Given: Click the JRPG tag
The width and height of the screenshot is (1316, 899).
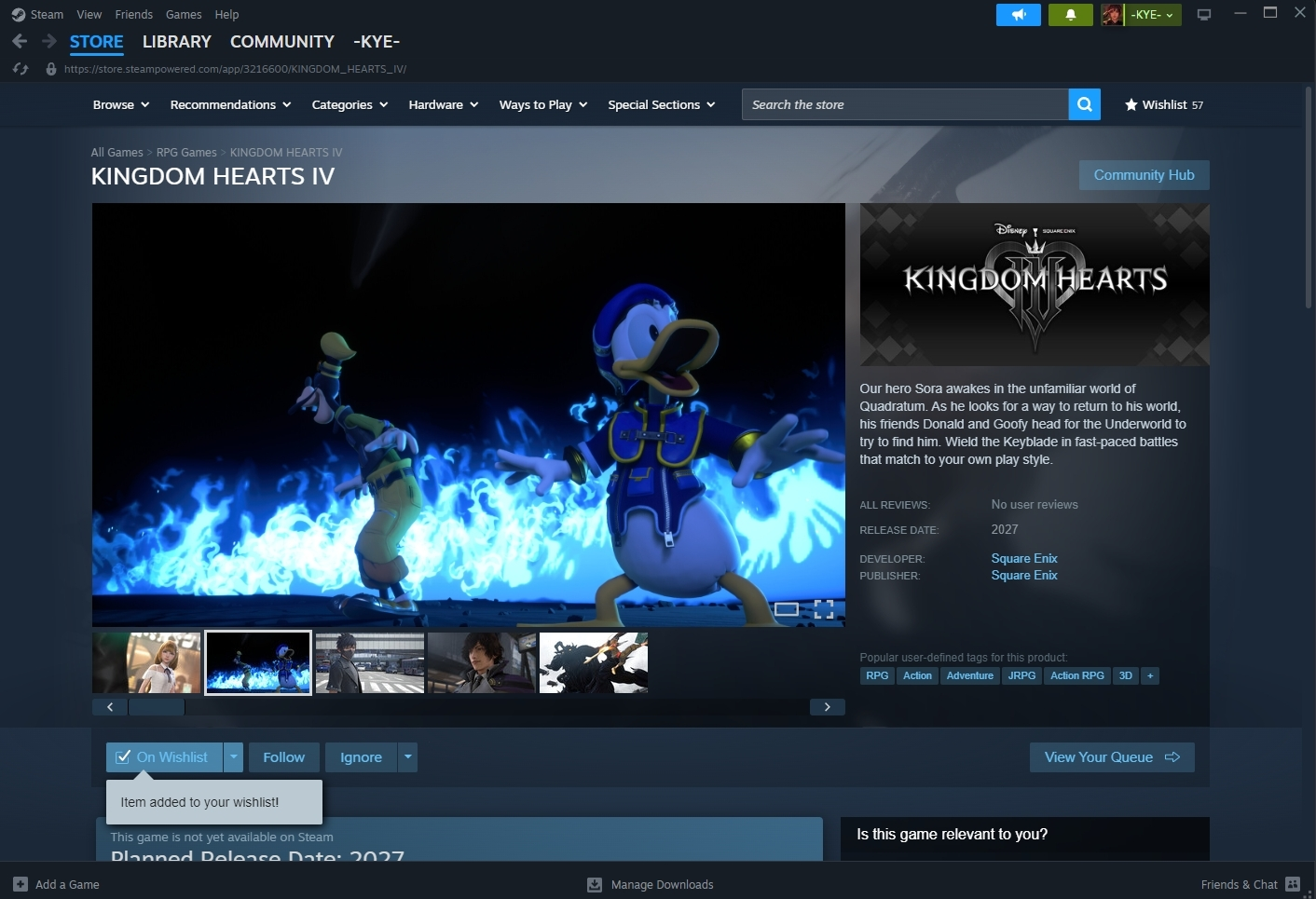Looking at the screenshot, I should coord(1021,676).
